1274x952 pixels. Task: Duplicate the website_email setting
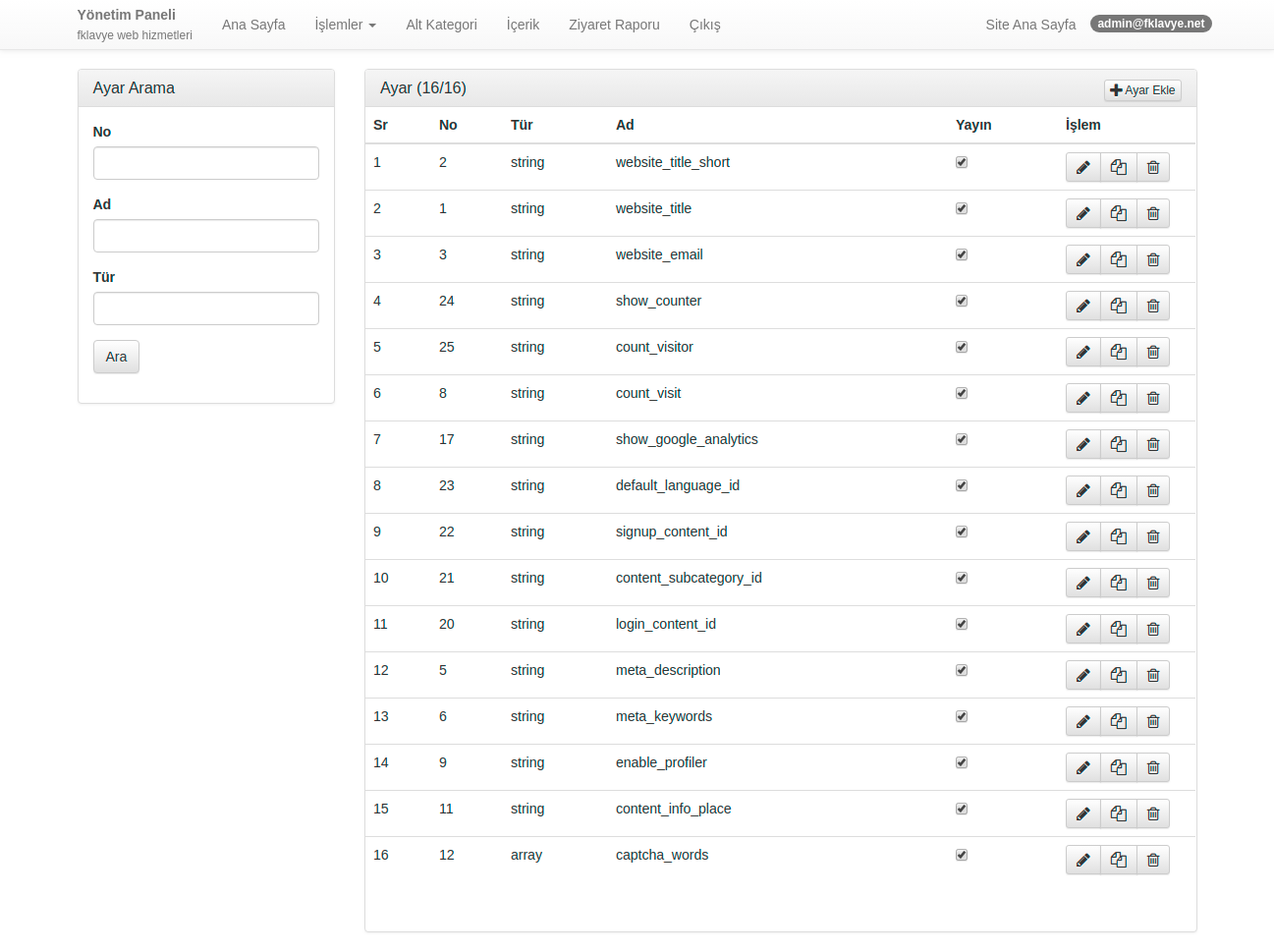point(1118,259)
